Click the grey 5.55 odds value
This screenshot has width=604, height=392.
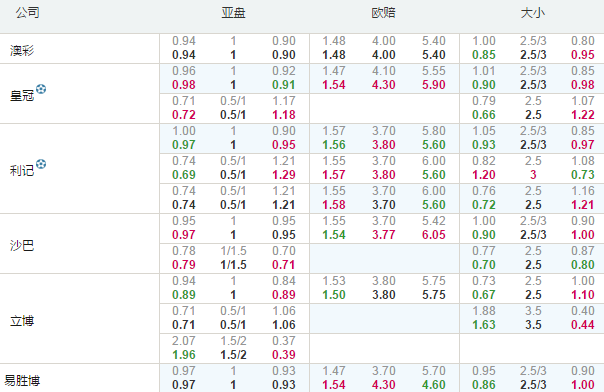[x=434, y=71]
